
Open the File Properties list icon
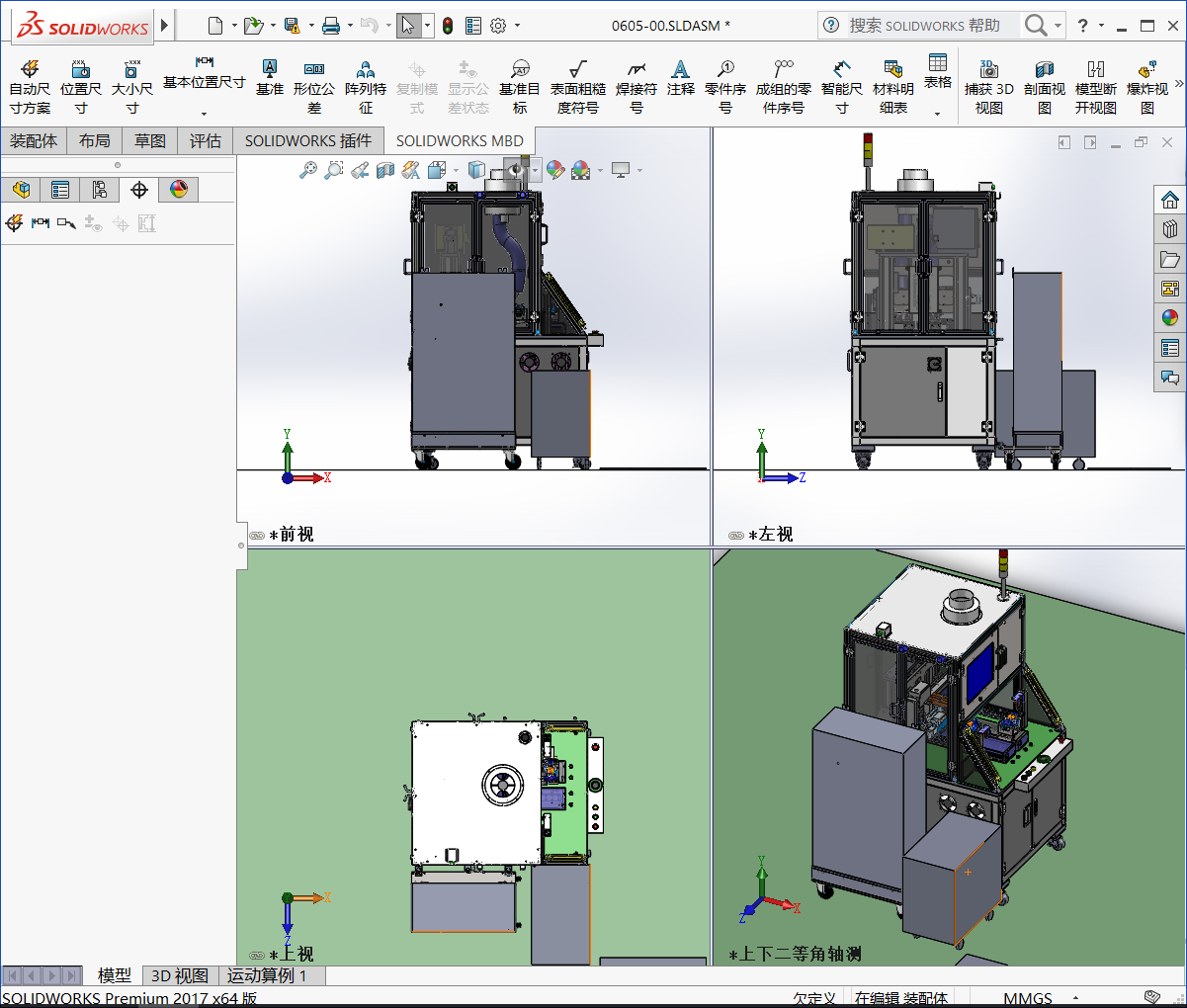(x=473, y=26)
